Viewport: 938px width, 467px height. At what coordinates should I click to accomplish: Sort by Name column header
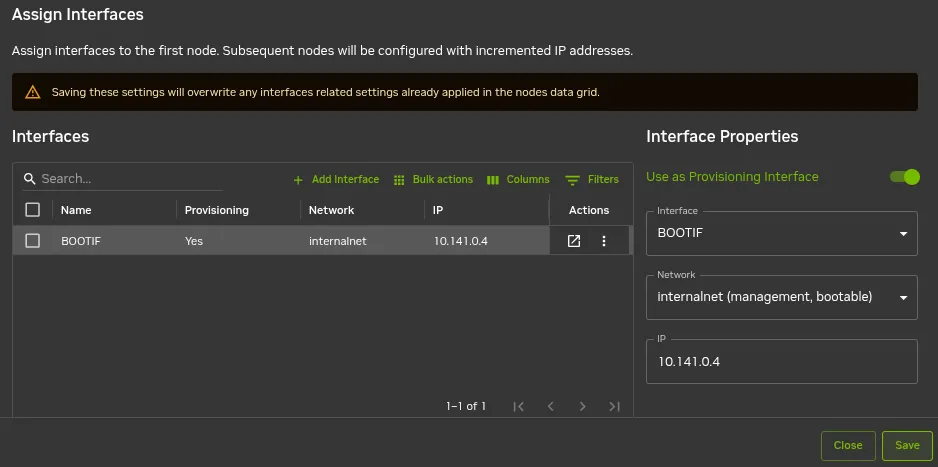click(x=76, y=210)
